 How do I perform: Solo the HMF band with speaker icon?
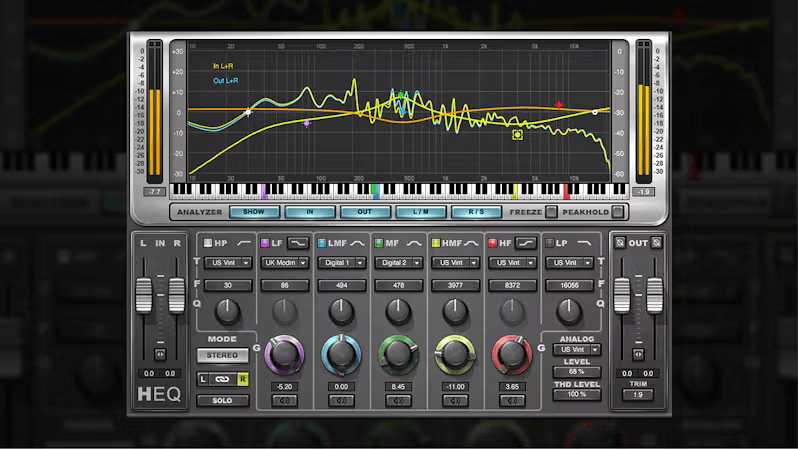pos(455,401)
